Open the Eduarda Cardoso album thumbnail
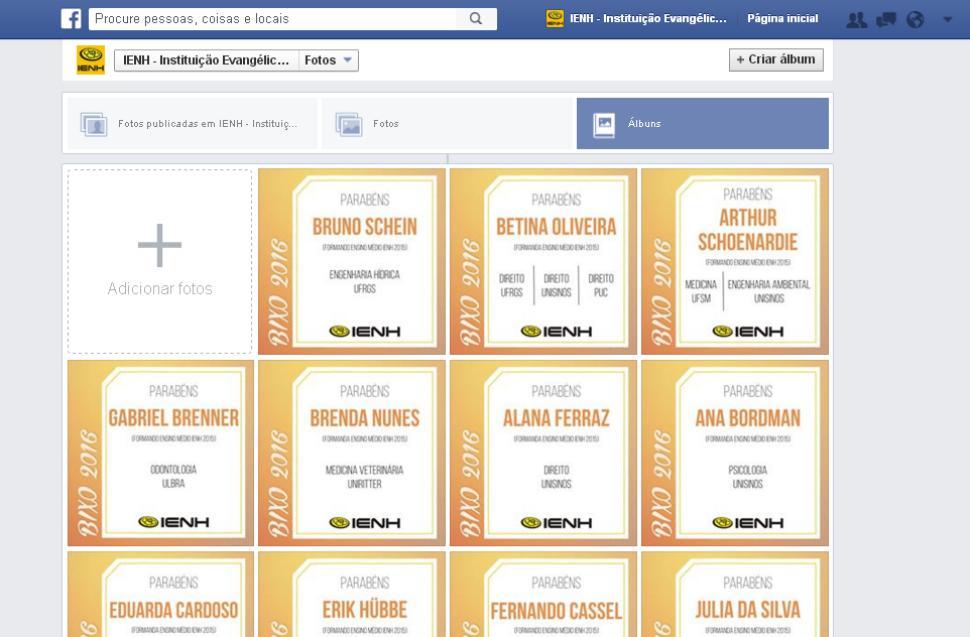Screen dimensions: 970x637 (160, 594)
